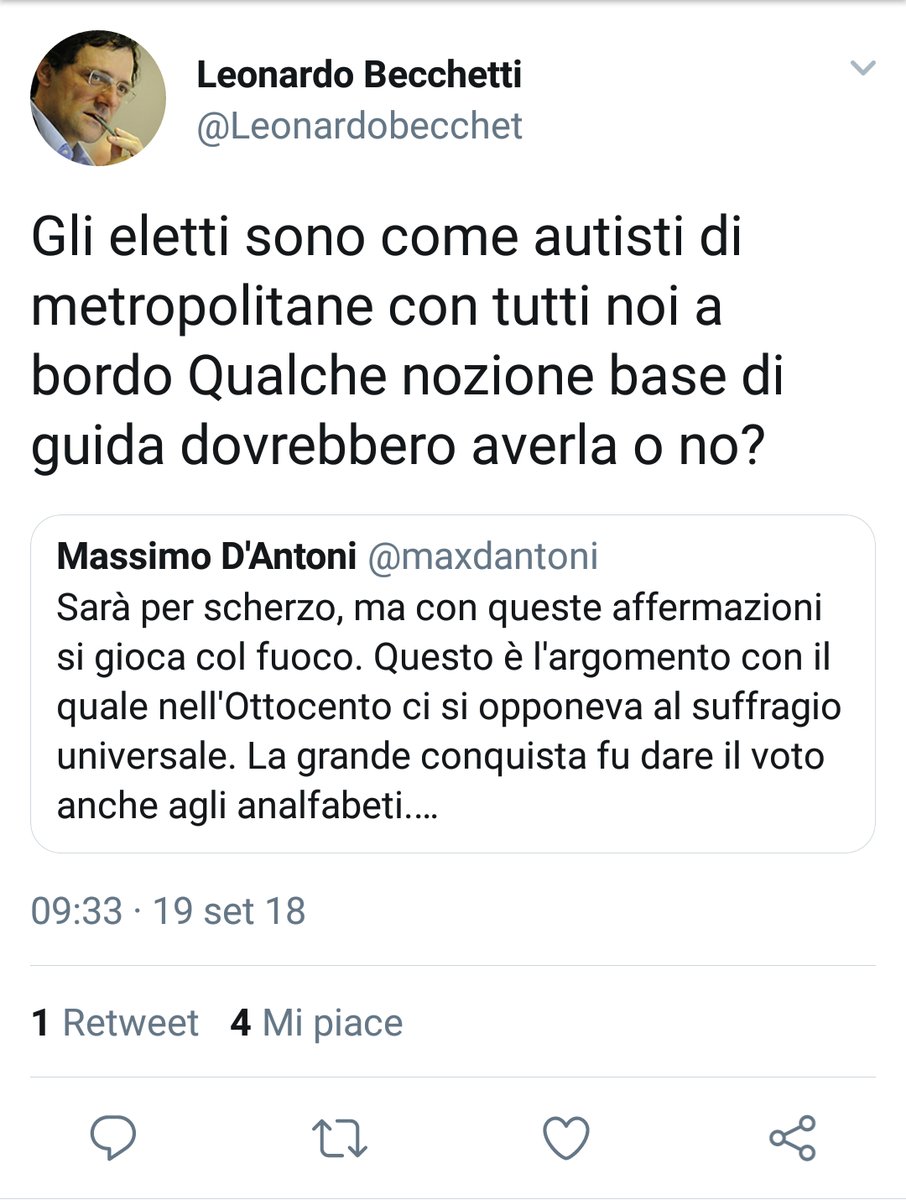906x1200 pixels.
Task: View the 1 Retweet list
Action: [116, 1023]
